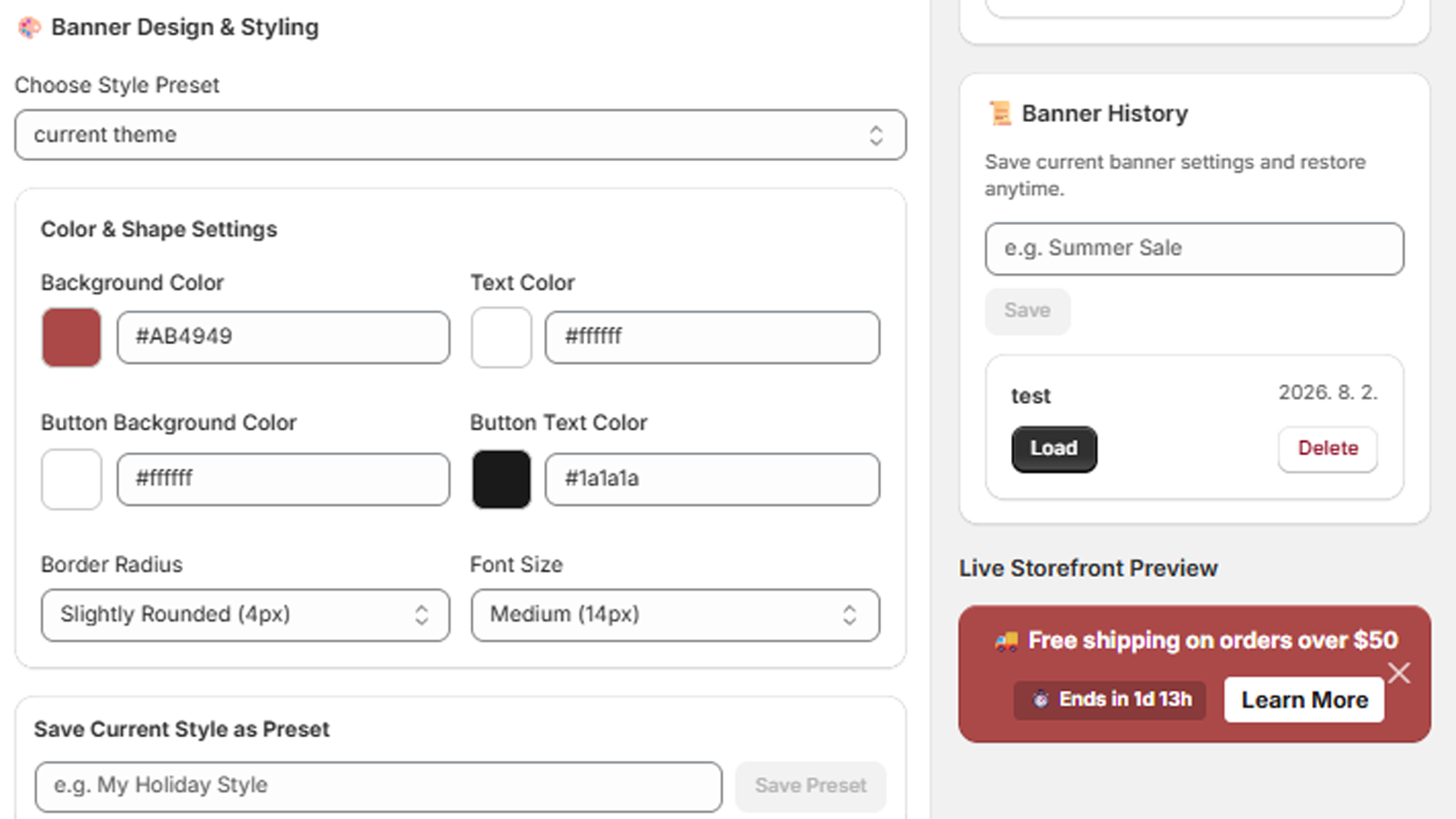
Task: Click the scroll icon next to Banner History
Action: 1000,114
